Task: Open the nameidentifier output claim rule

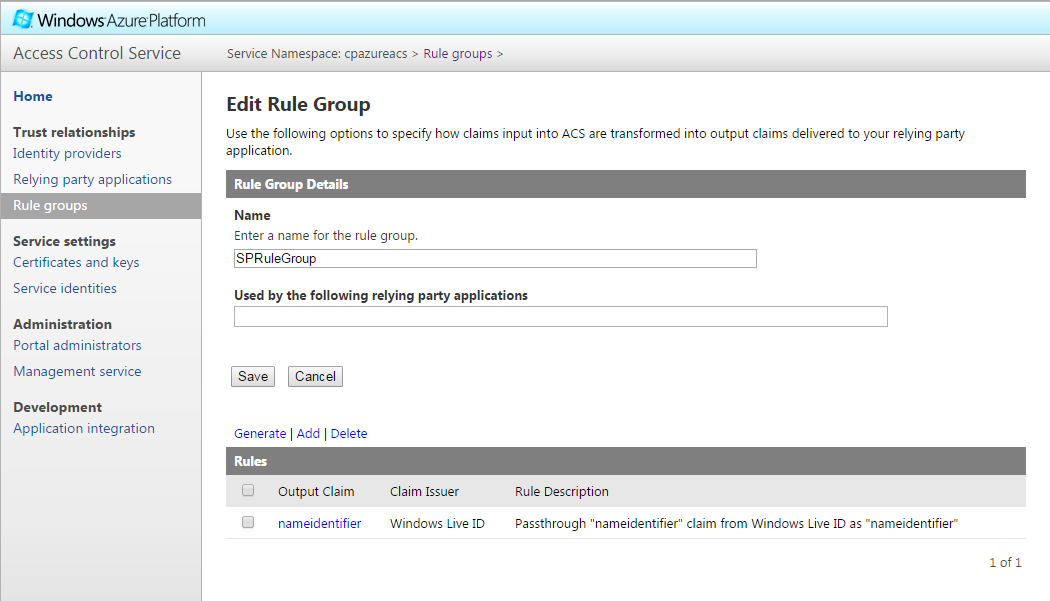Action: (319, 523)
